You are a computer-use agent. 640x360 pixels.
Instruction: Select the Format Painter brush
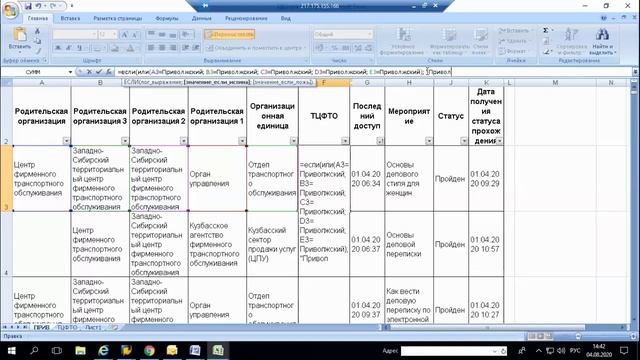38,51
